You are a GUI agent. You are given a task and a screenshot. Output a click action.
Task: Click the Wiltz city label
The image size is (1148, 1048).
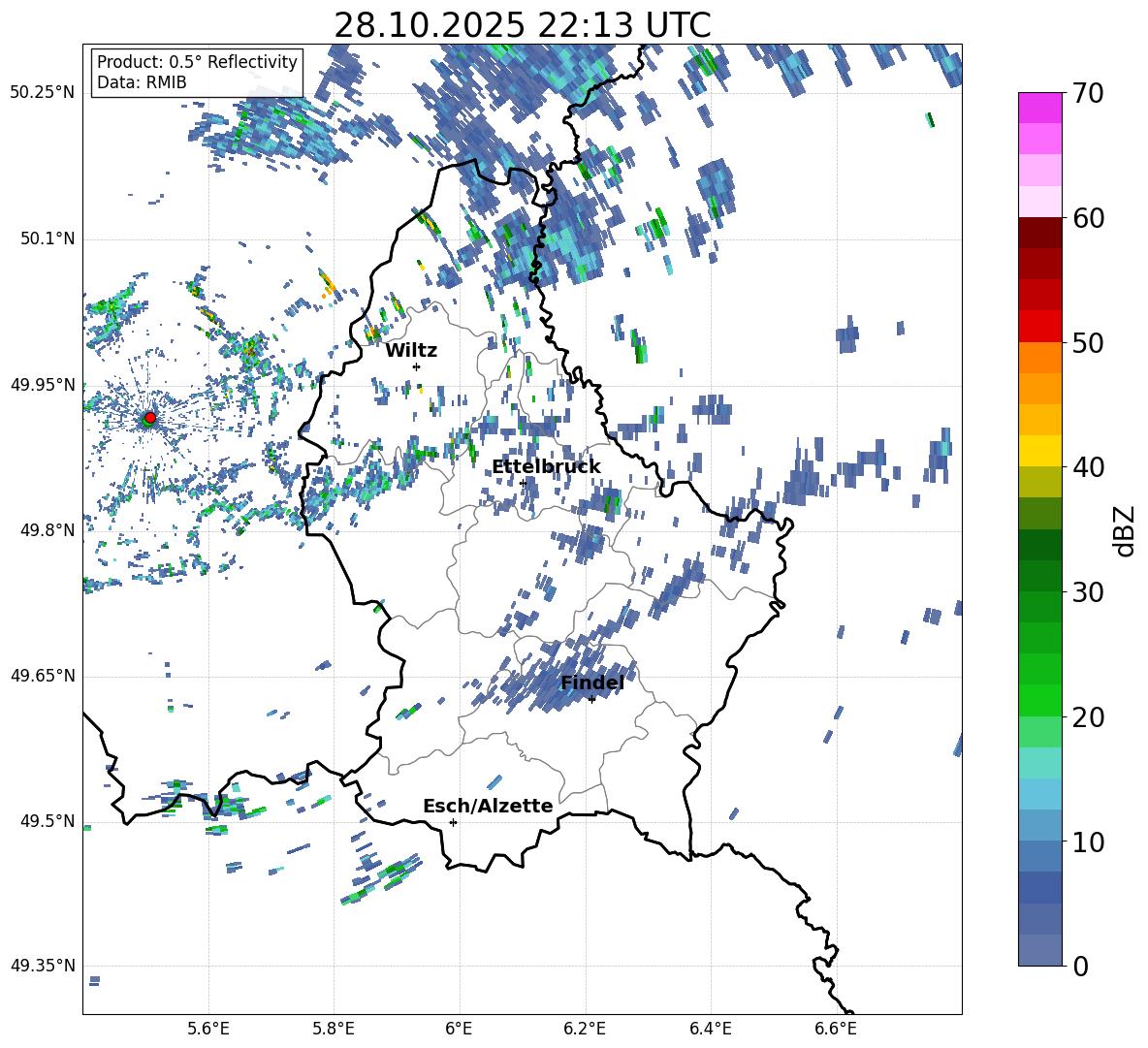(x=411, y=351)
